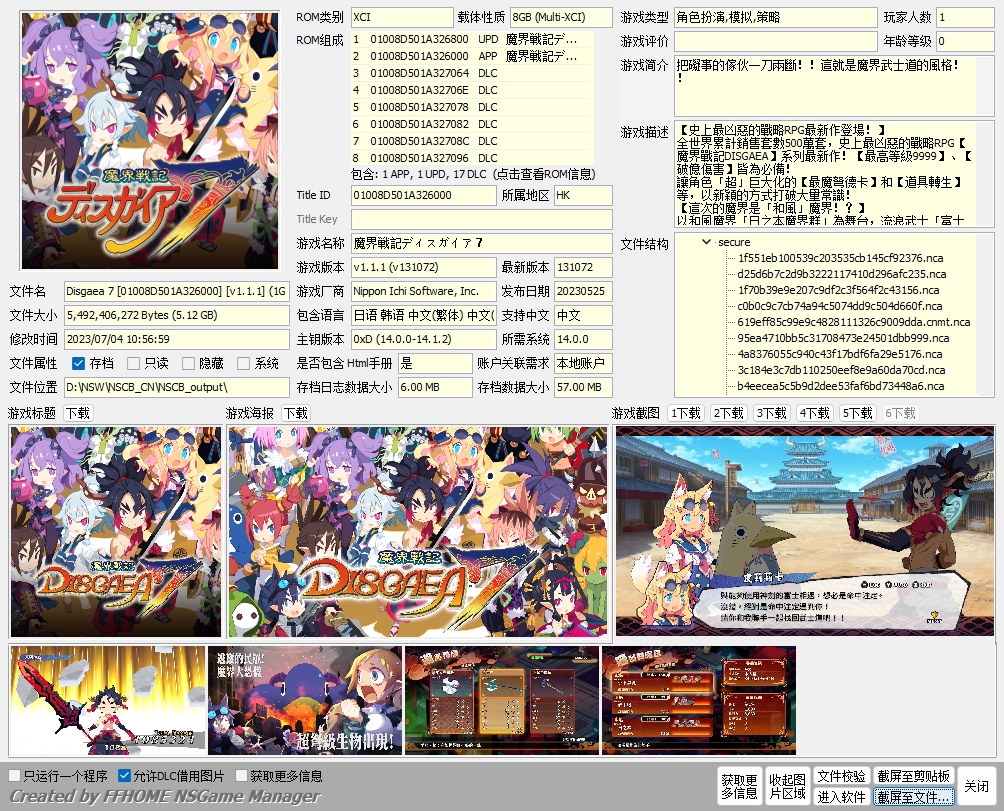Viewport: 1004px width, 811px height.
Task: Click the 游戏厂商 Nippon Ichi Software field
Action: tap(423, 291)
